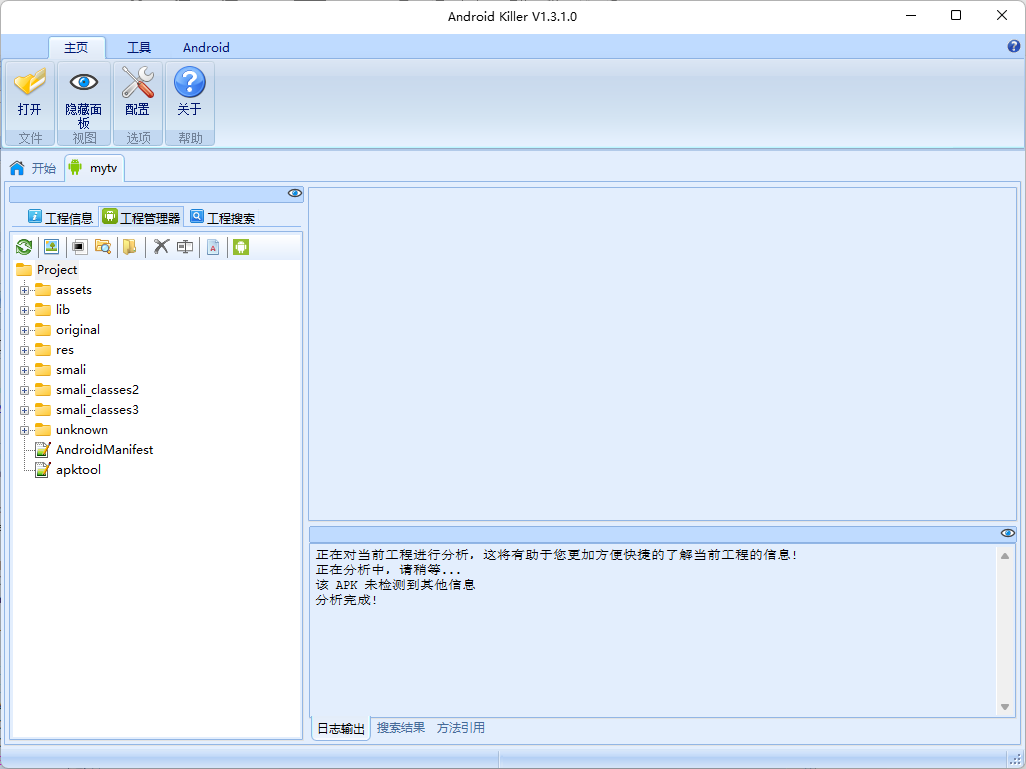1026x769 pixels.
Task: Open the 搜索结果 search results tab
Action: [400, 728]
